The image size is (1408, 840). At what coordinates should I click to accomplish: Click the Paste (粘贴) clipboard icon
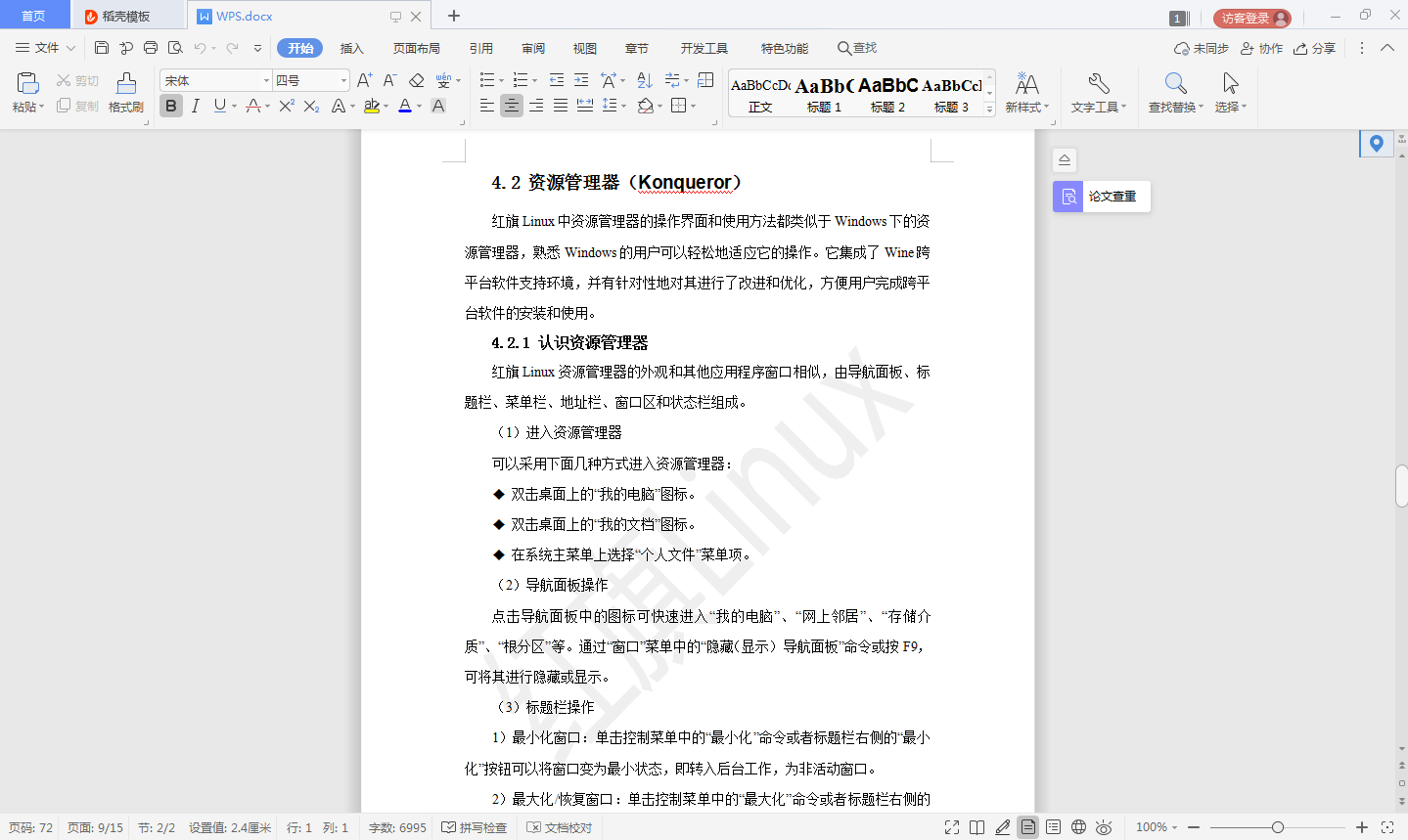pyautogui.click(x=28, y=83)
